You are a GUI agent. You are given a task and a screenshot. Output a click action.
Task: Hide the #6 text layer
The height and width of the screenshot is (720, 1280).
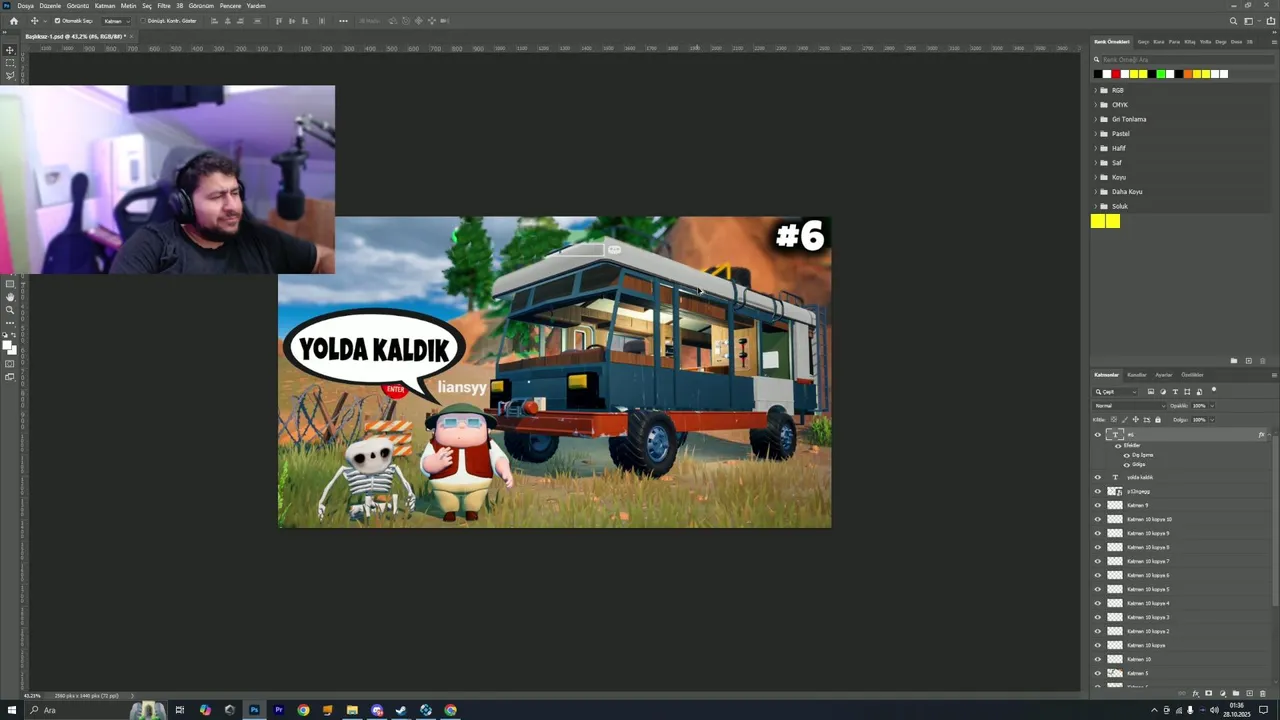click(1097, 435)
